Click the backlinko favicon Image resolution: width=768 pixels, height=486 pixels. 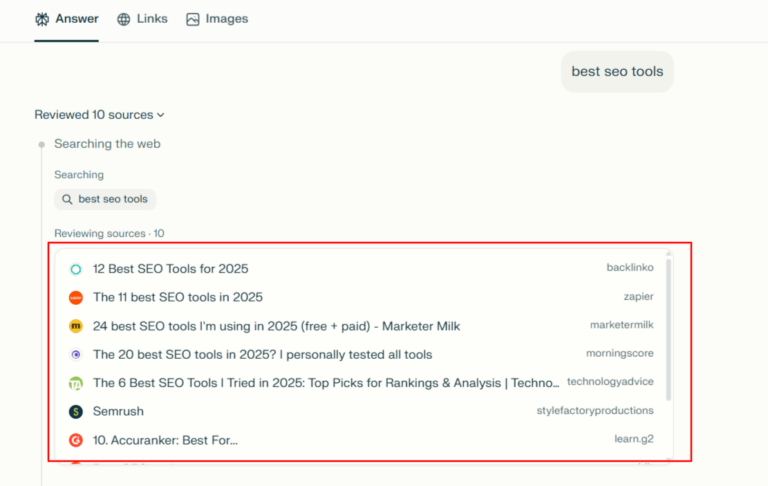click(x=76, y=269)
